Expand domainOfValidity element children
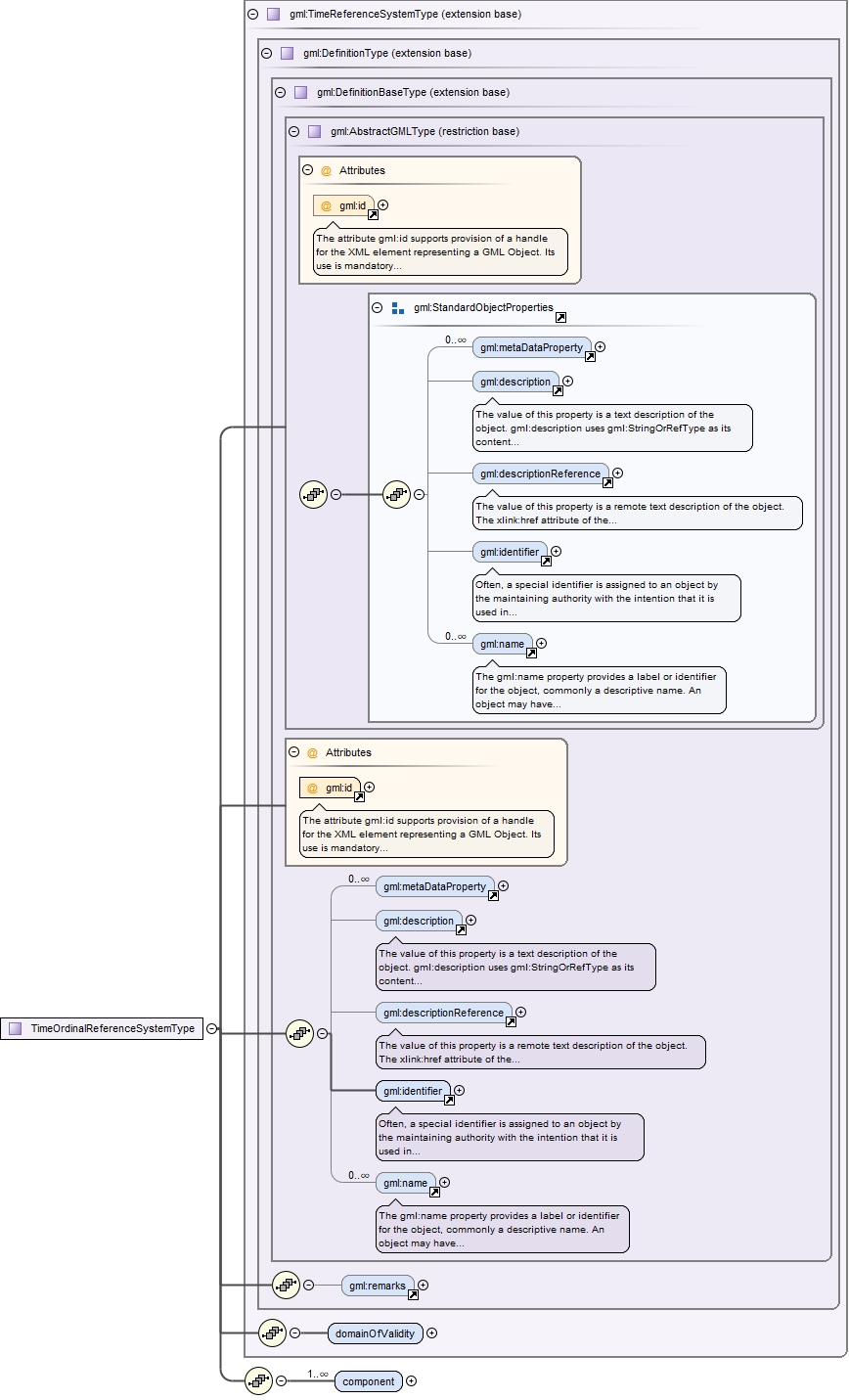 pyautogui.click(x=431, y=1332)
